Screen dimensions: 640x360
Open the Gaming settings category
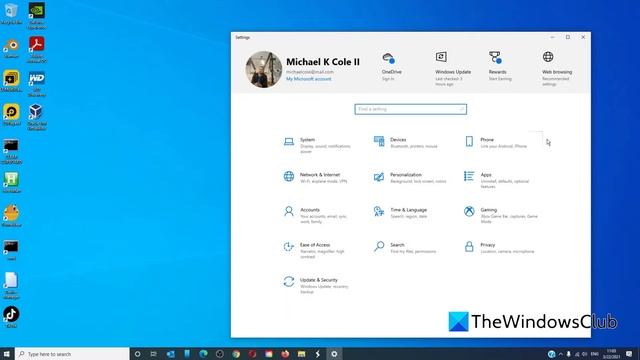click(501, 215)
